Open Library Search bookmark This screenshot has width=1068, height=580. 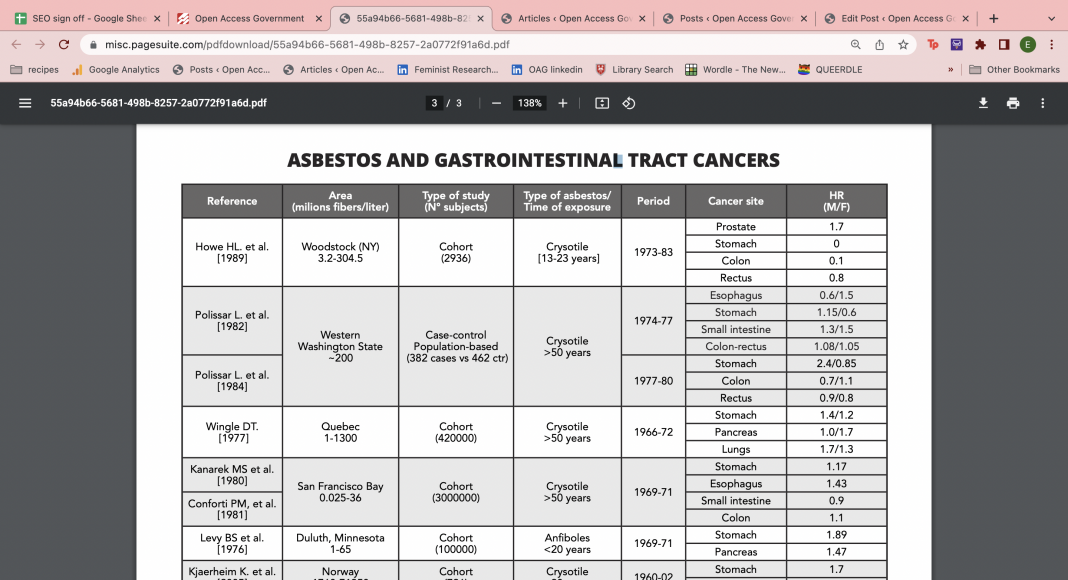(x=634, y=69)
